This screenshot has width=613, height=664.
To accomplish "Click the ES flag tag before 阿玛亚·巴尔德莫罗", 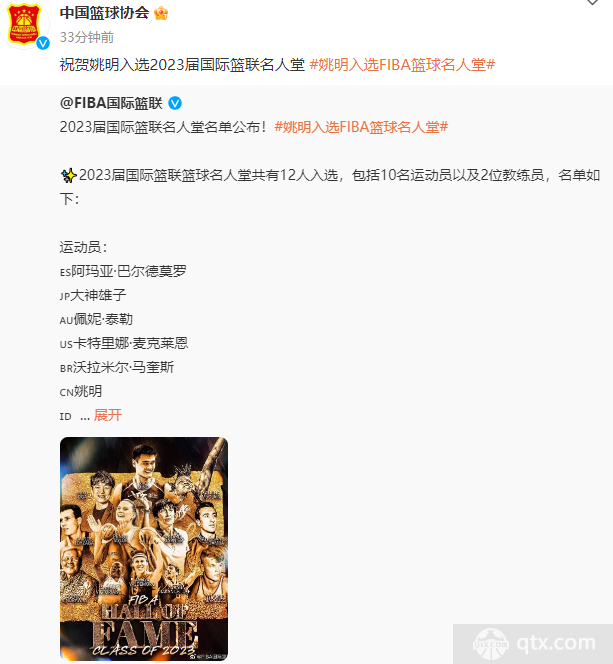I will coord(65,273).
